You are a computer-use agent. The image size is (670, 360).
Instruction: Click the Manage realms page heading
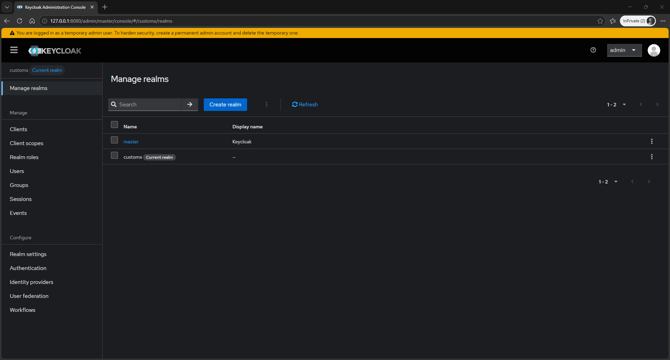pos(139,79)
